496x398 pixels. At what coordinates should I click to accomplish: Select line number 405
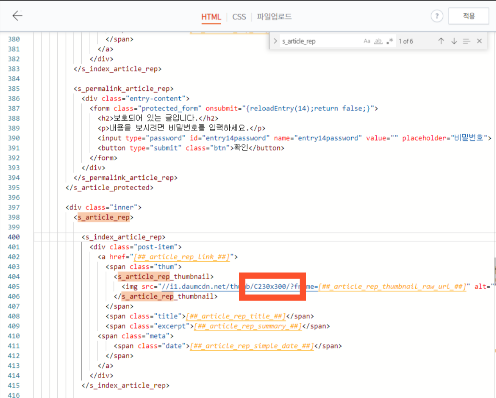point(14,287)
